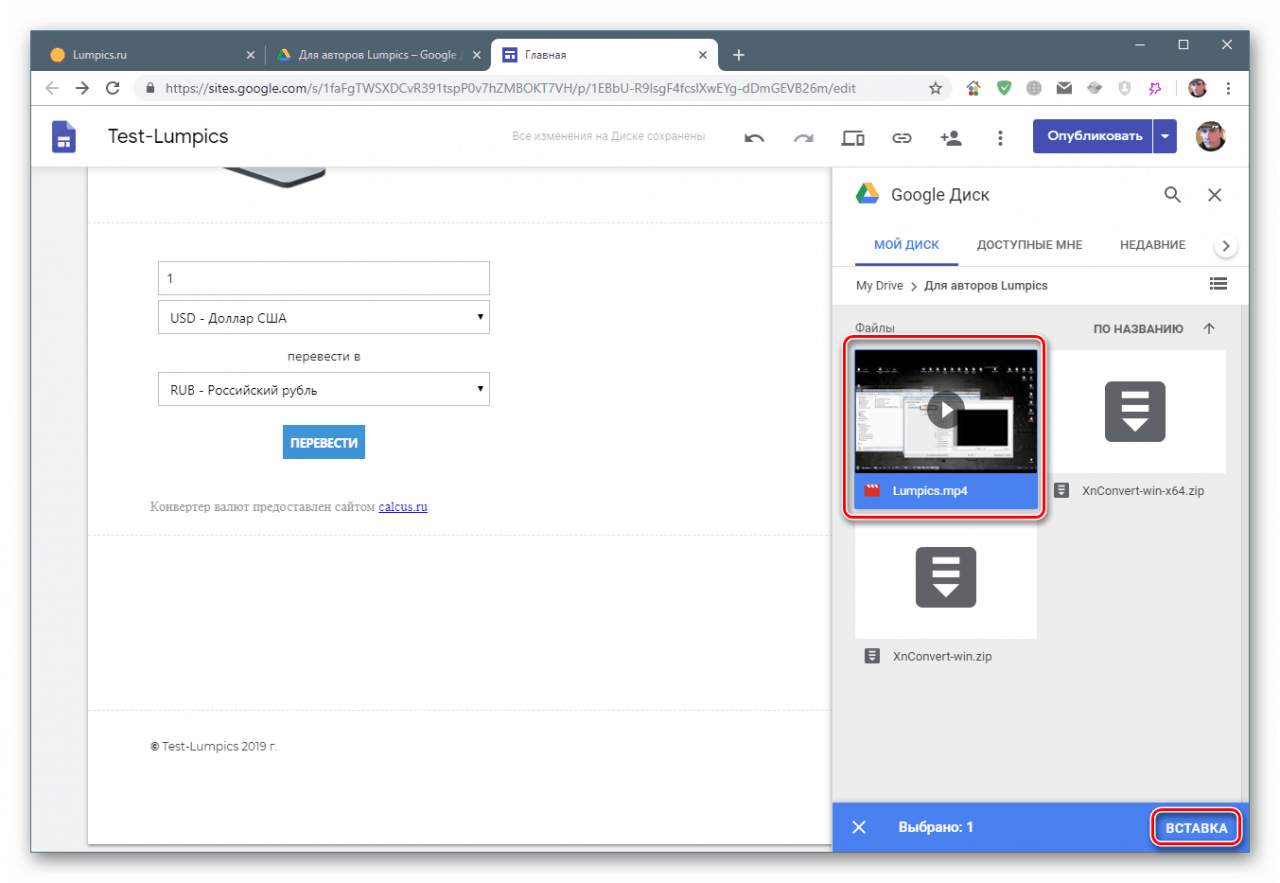1280x883 pixels.
Task: Switch Drive panel to list view
Action: (x=1218, y=284)
